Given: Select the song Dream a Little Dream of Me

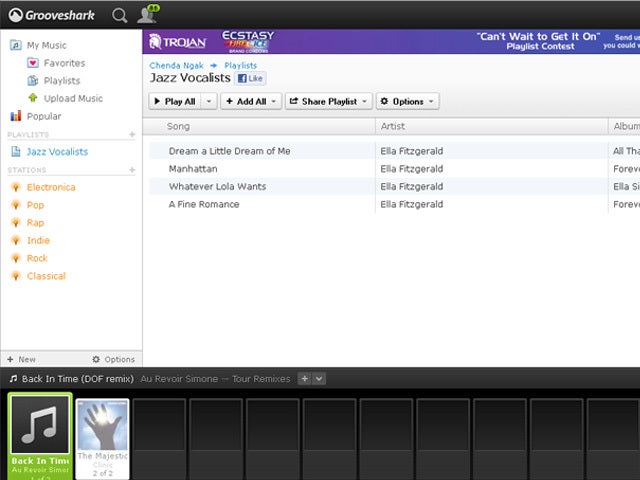Looking at the screenshot, I should pos(229,151).
